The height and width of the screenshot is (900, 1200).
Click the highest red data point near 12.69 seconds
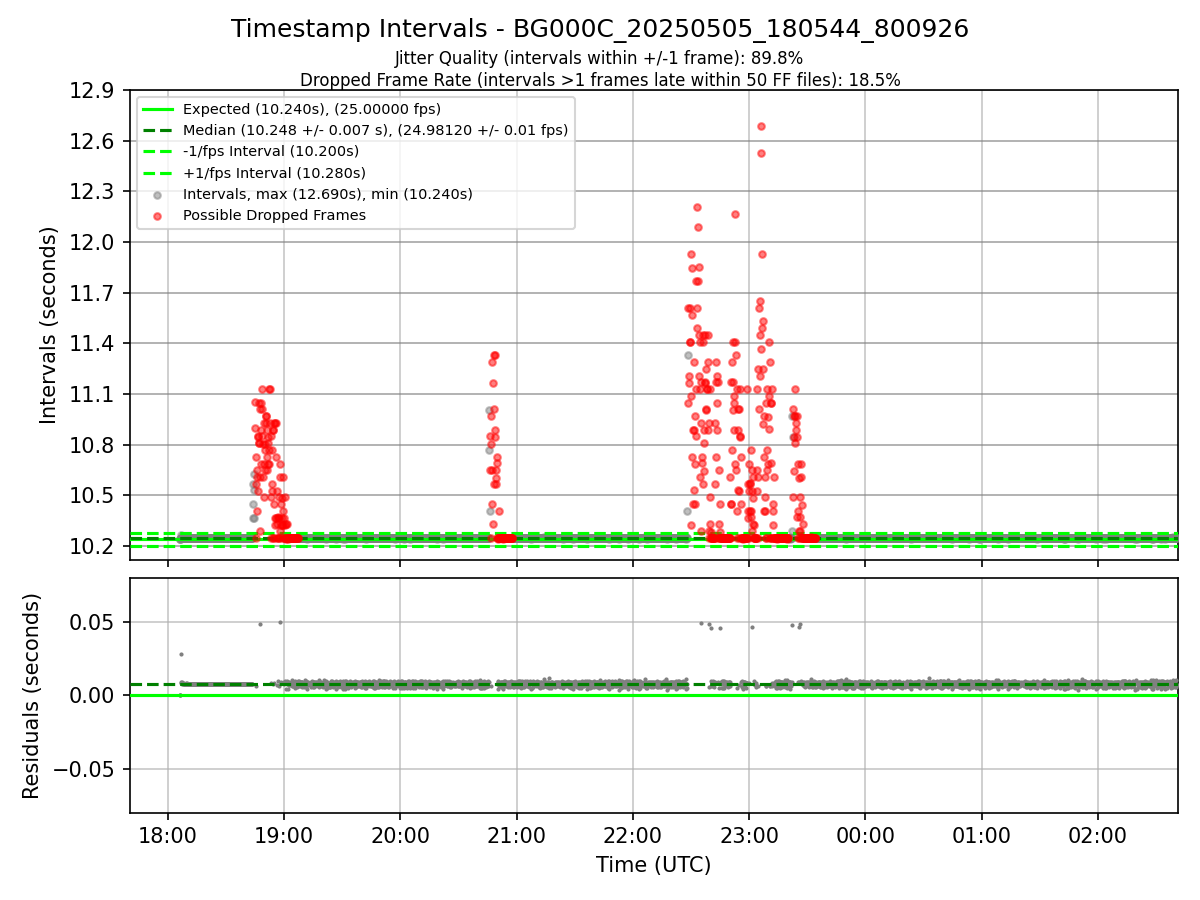tap(761, 127)
